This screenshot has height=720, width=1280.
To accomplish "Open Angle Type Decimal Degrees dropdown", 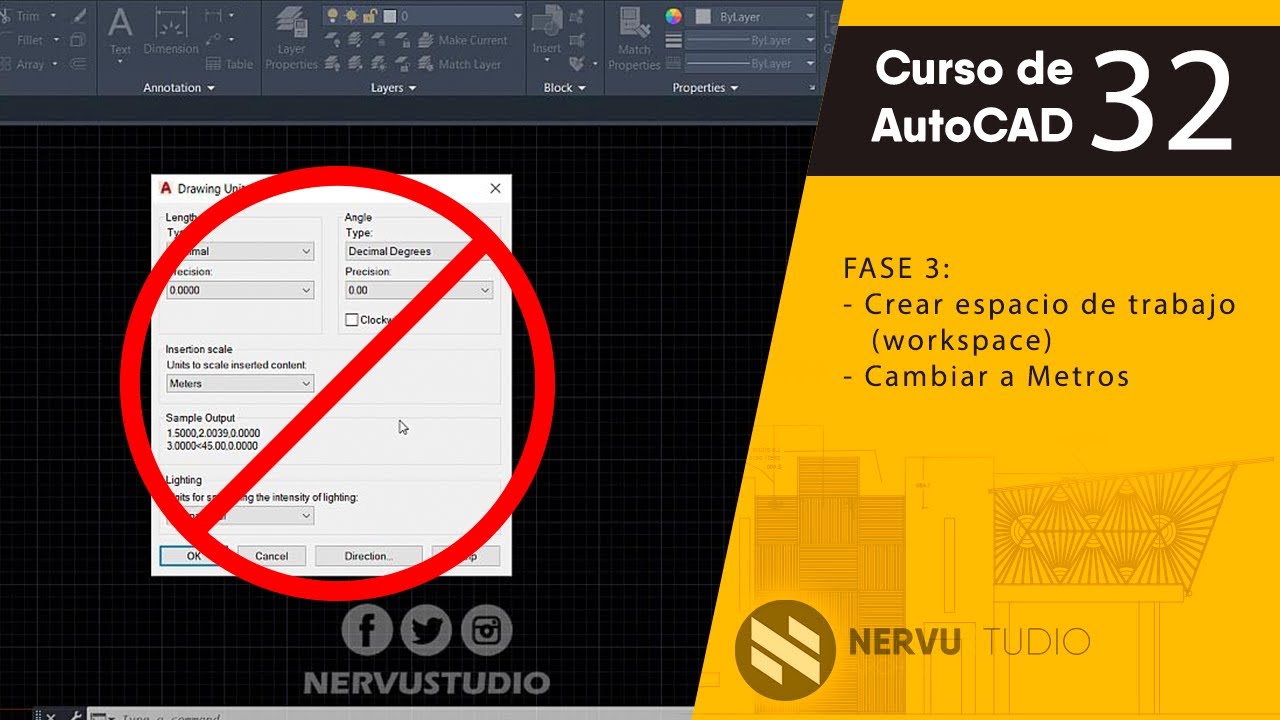I will click(419, 251).
